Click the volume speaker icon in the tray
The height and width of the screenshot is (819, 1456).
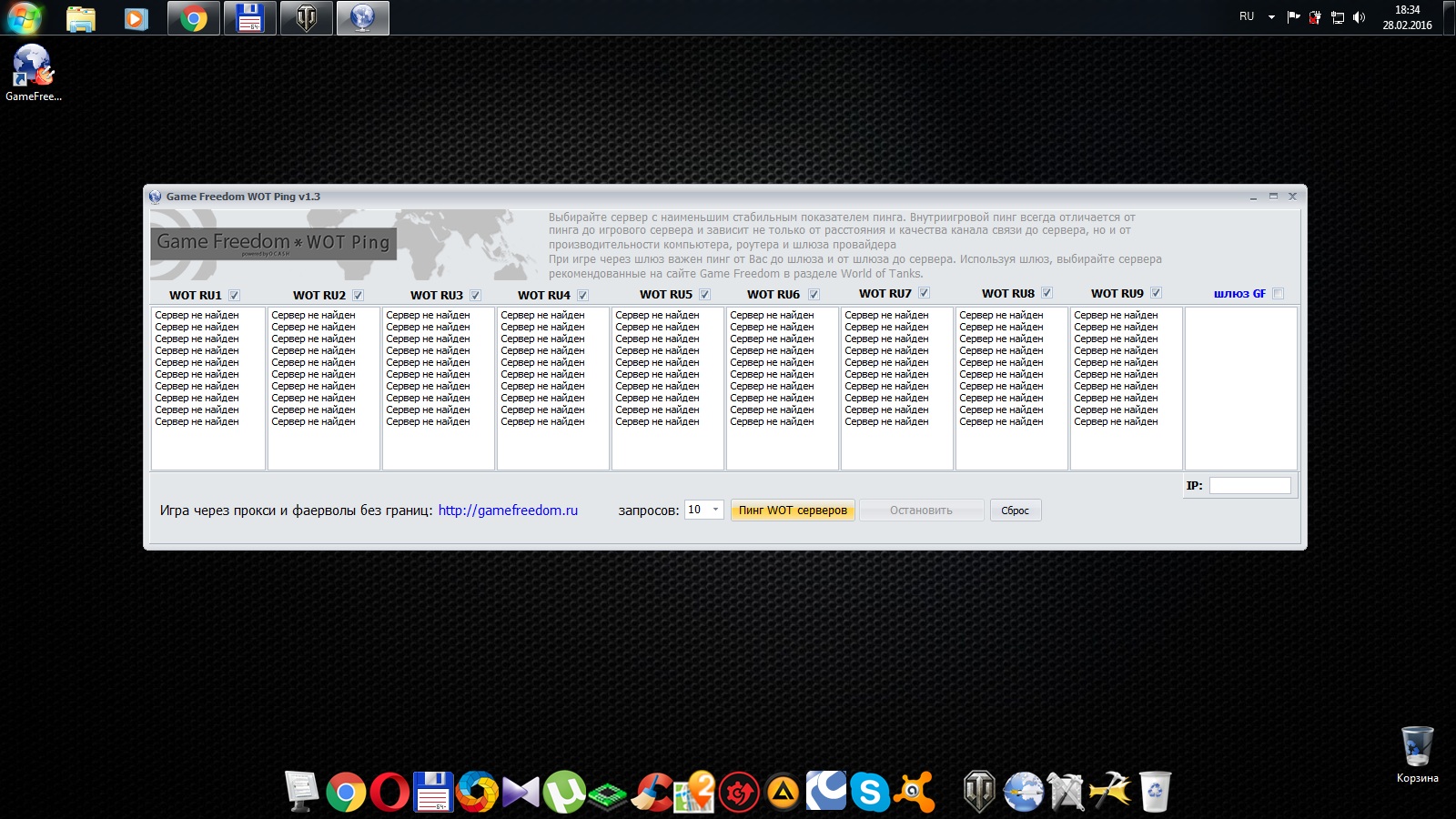[1359, 17]
